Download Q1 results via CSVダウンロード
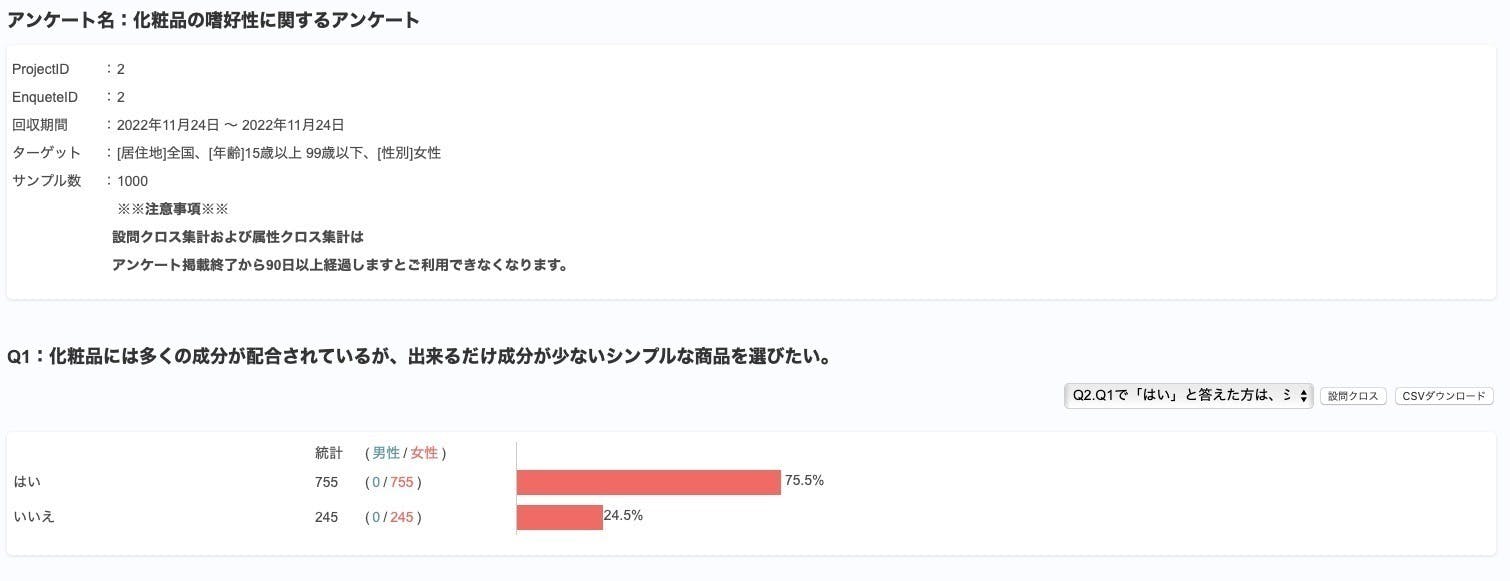Screen dimensions: 1510x581 coord(1443,395)
